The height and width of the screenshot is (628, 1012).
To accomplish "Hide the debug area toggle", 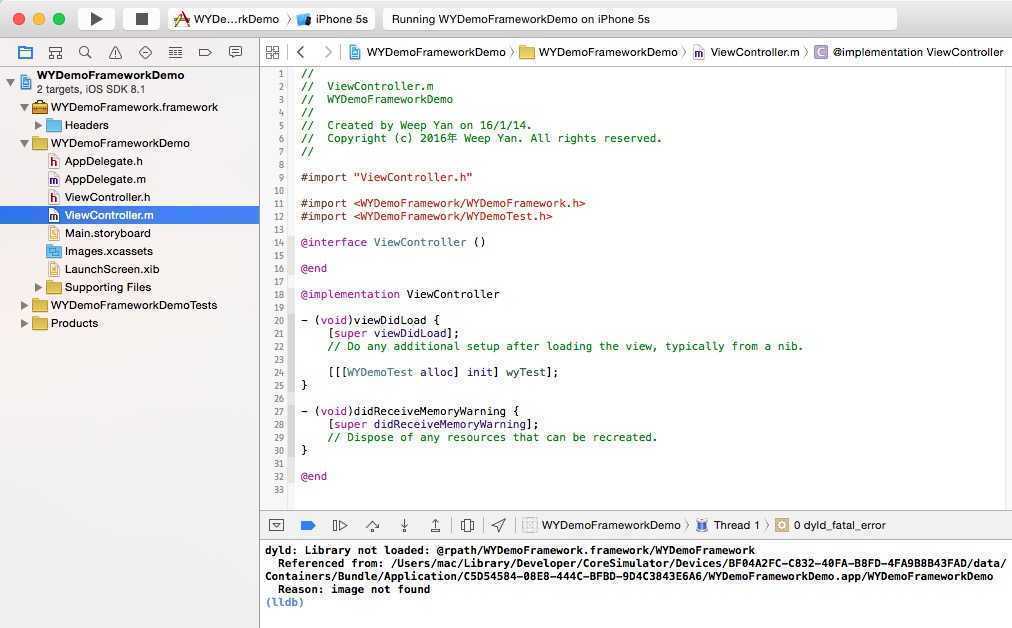I will click(x=276, y=525).
